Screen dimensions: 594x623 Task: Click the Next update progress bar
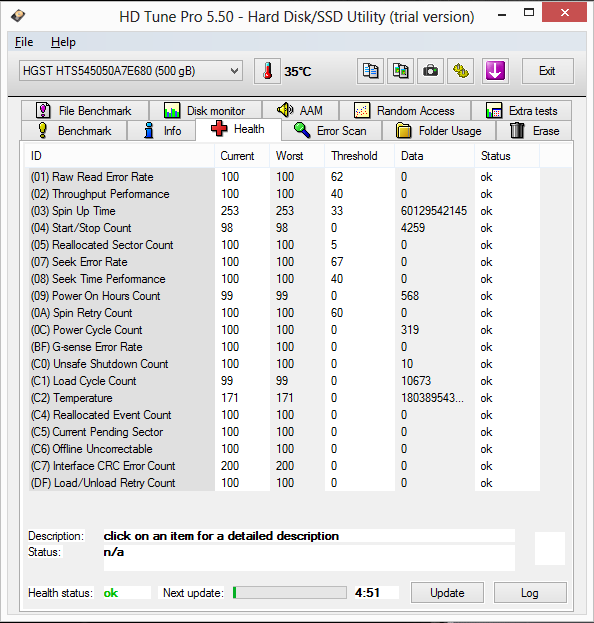289,592
